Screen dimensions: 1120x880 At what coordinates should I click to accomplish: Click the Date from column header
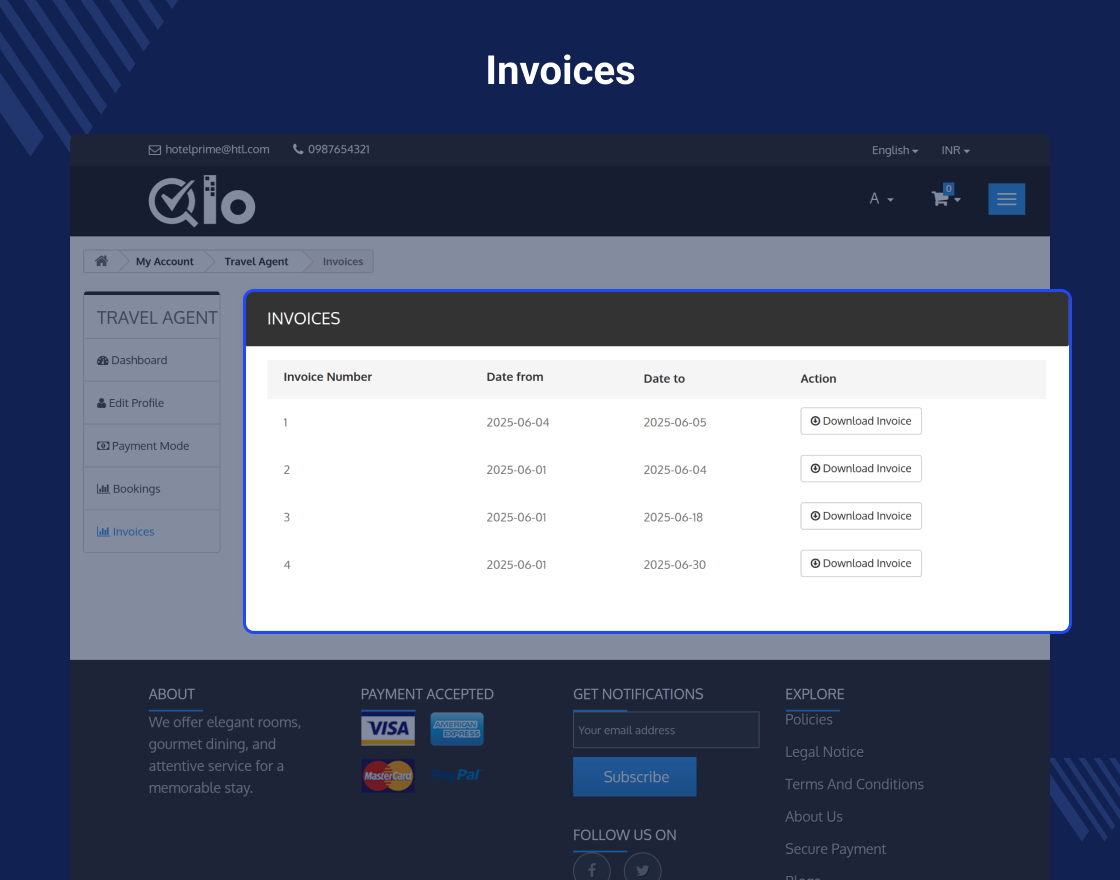[515, 377]
